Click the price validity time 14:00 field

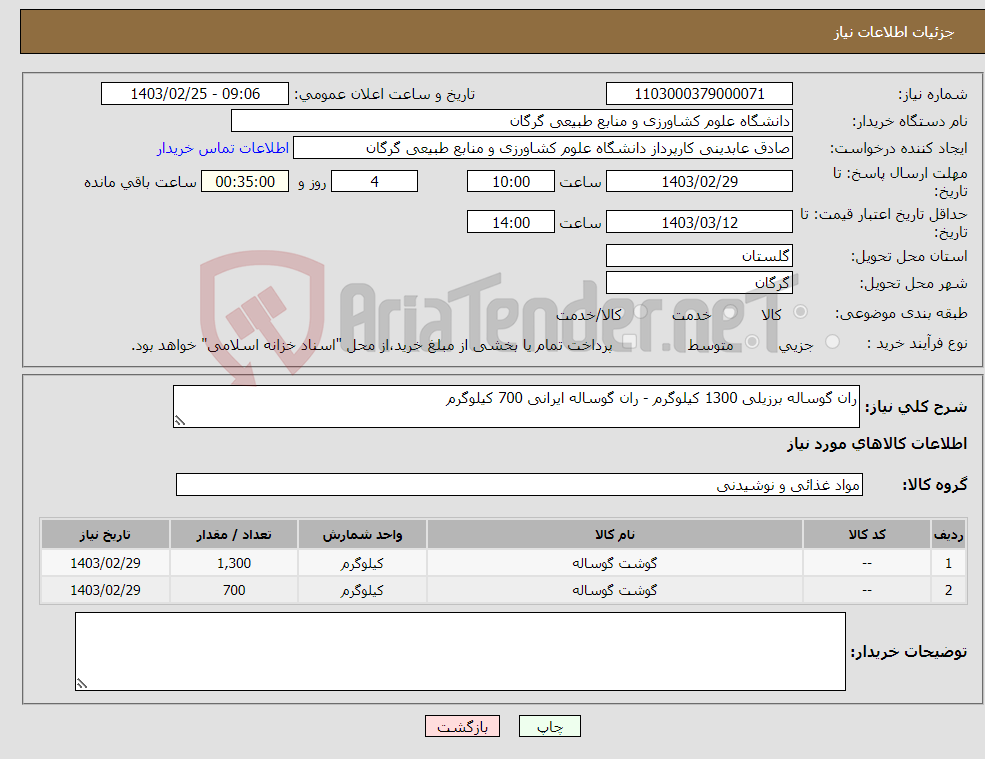[x=511, y=222]
